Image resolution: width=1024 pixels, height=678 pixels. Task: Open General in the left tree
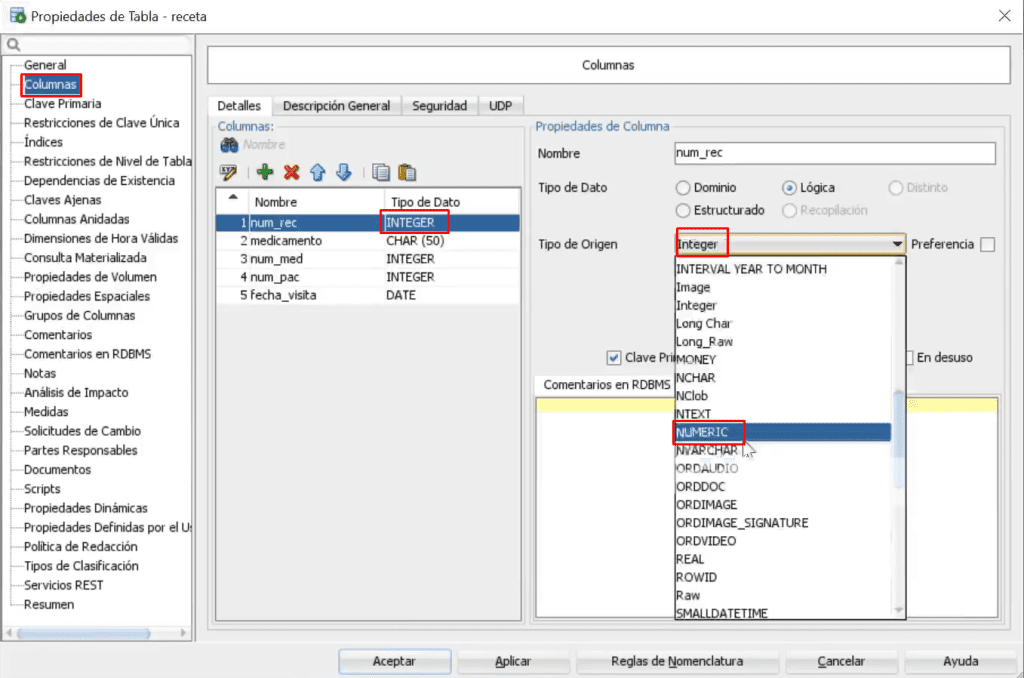(x=45, y=65)
